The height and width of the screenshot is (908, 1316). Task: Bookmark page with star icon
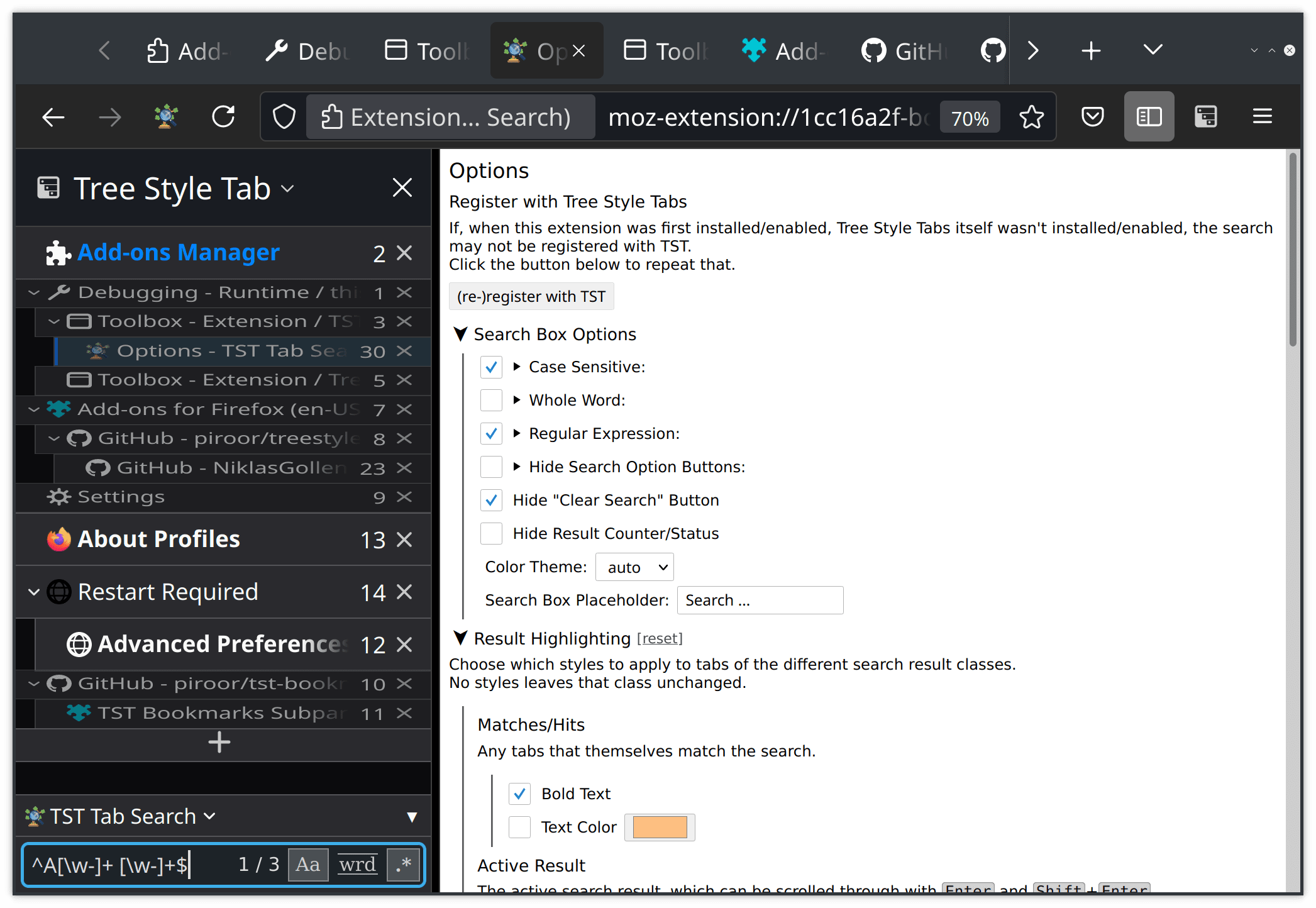[1031, 117]
